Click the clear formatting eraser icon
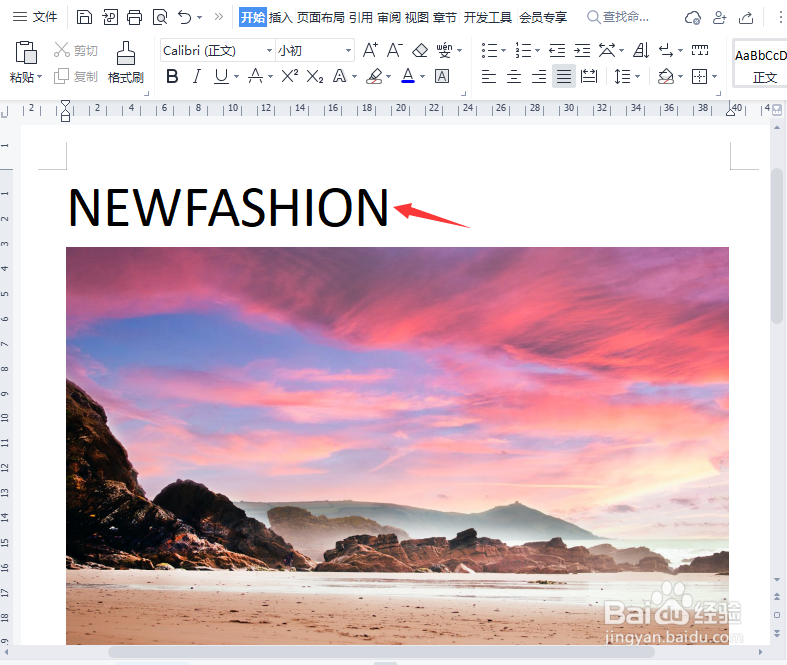The height and width of the screenshot is (665, 787). [x=420, y=50]
